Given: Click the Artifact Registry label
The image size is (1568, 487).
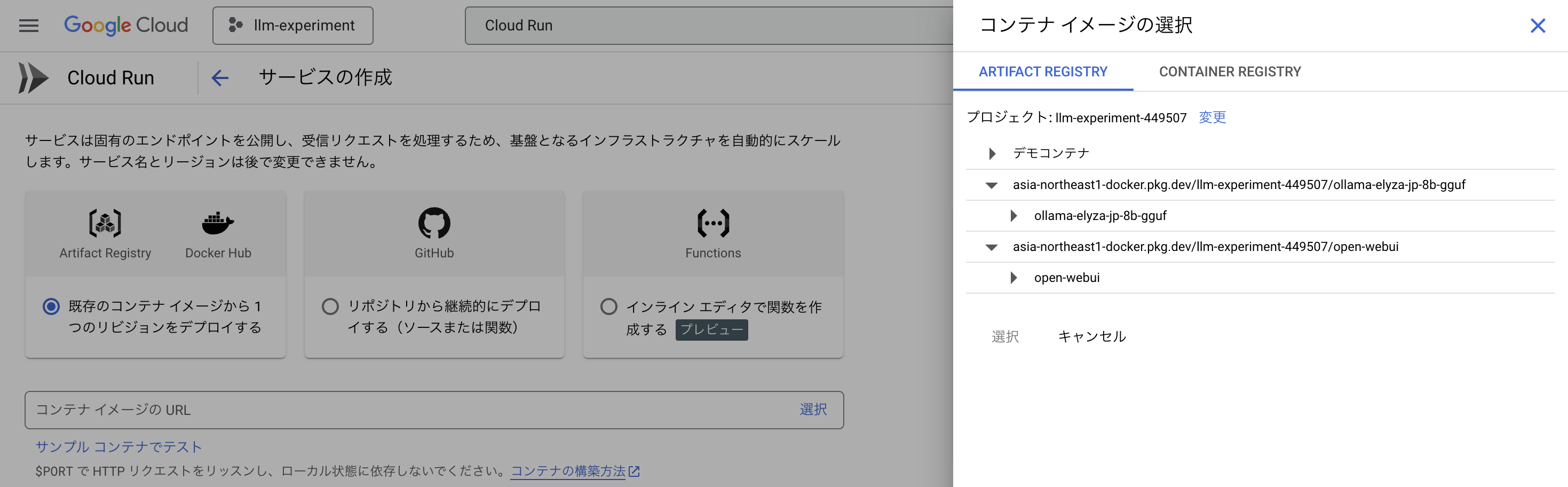Looking at the screenshot, I should (105, 253).
